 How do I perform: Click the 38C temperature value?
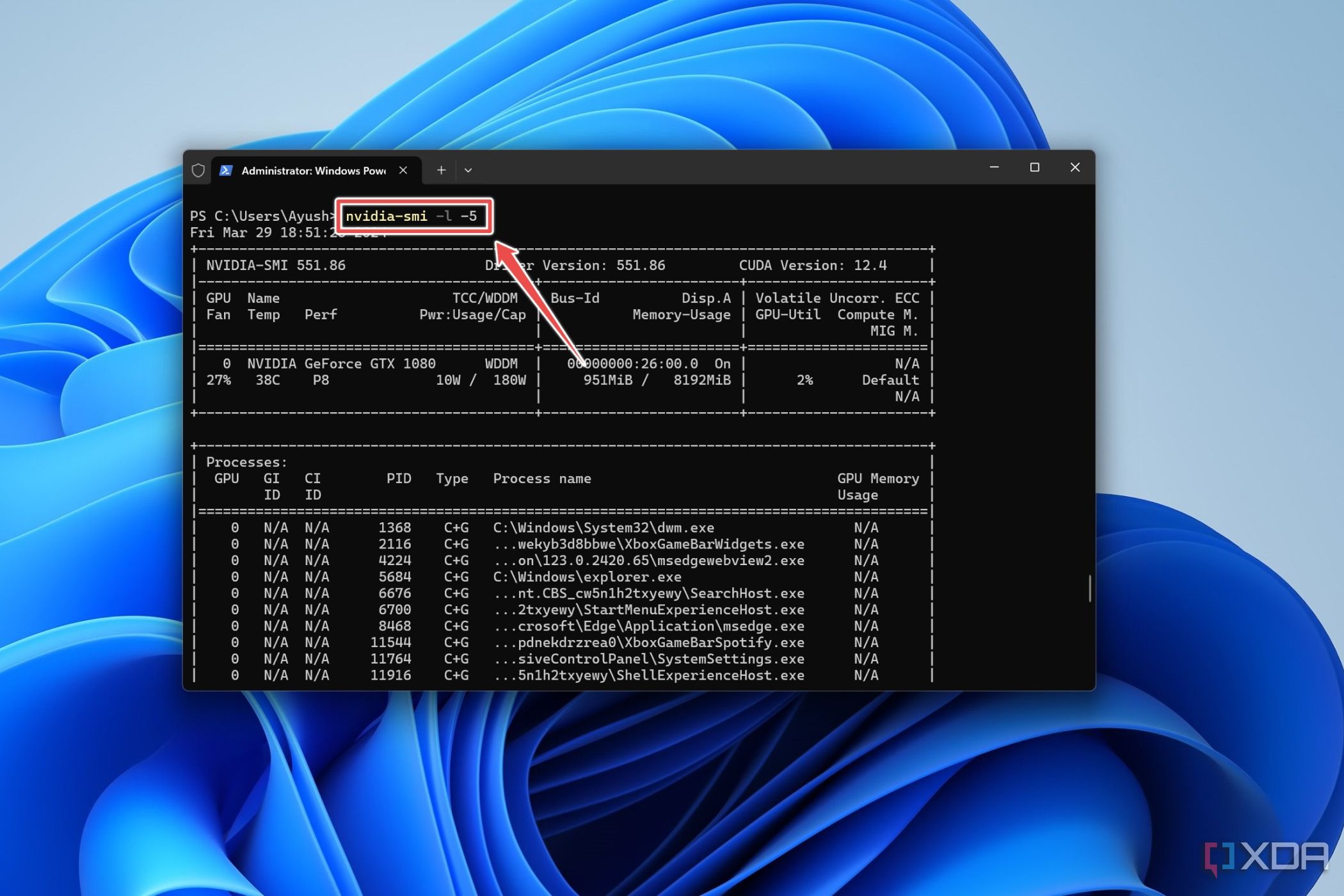[268, 380]
